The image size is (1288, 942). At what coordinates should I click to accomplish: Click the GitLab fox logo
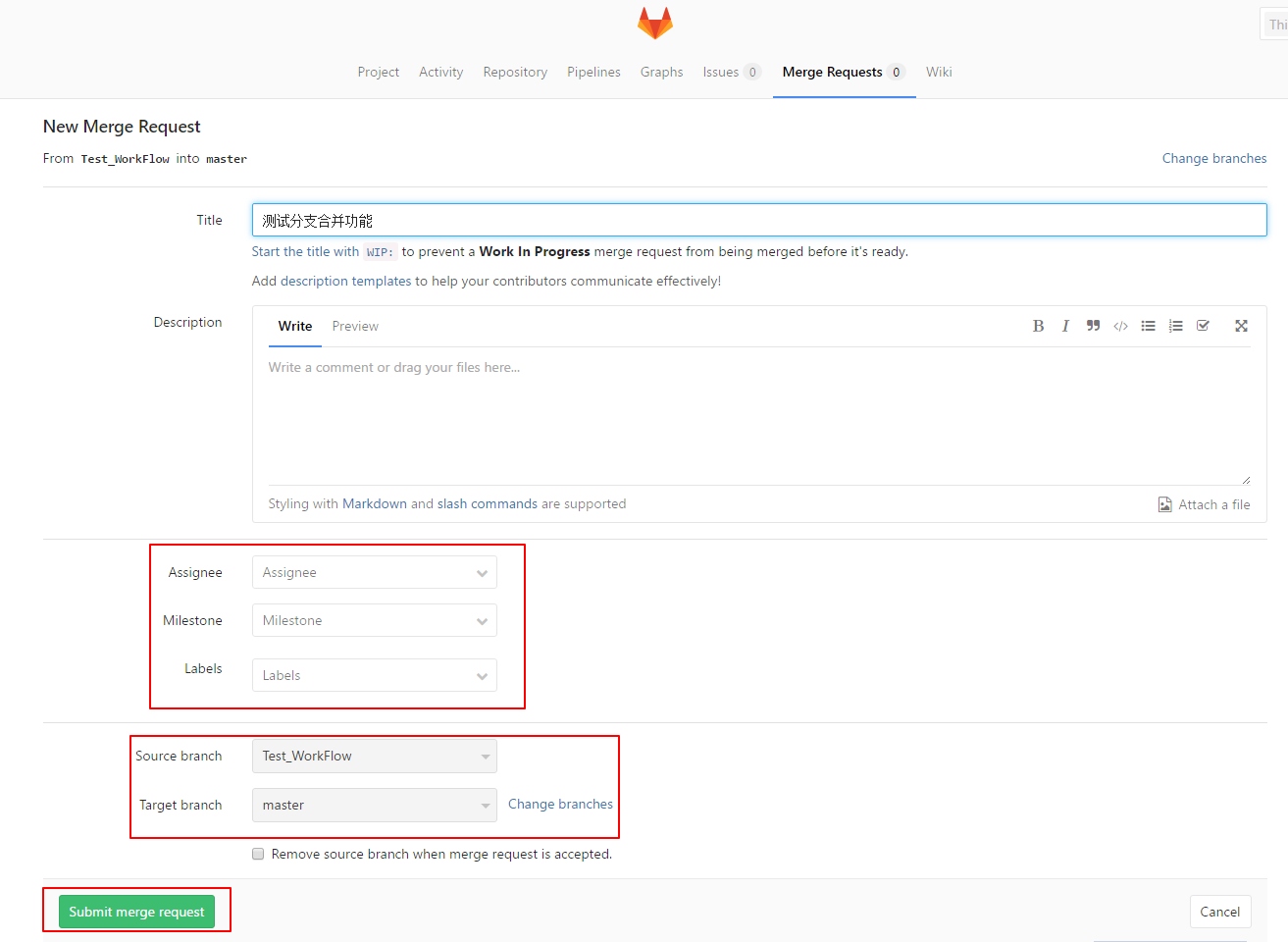click(x=653, y=22)
